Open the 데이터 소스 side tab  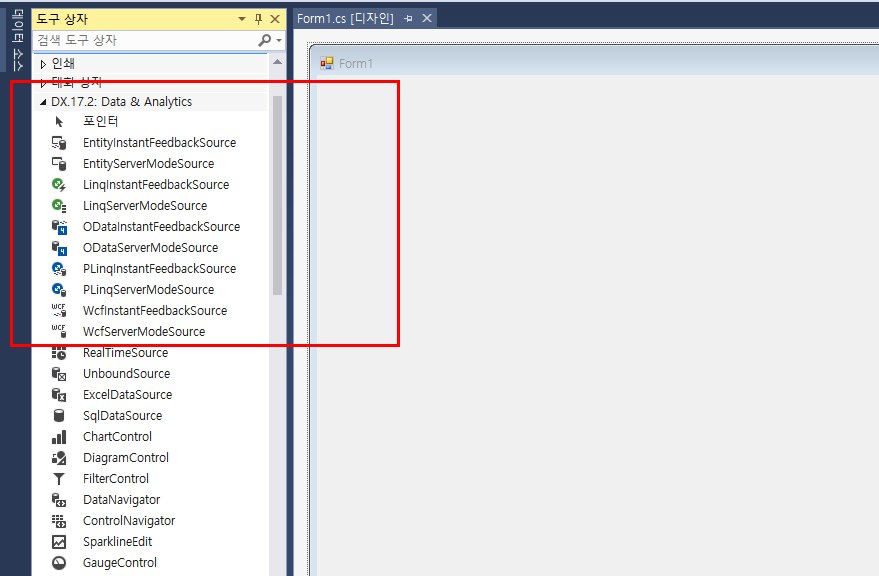tap(17, 40)
